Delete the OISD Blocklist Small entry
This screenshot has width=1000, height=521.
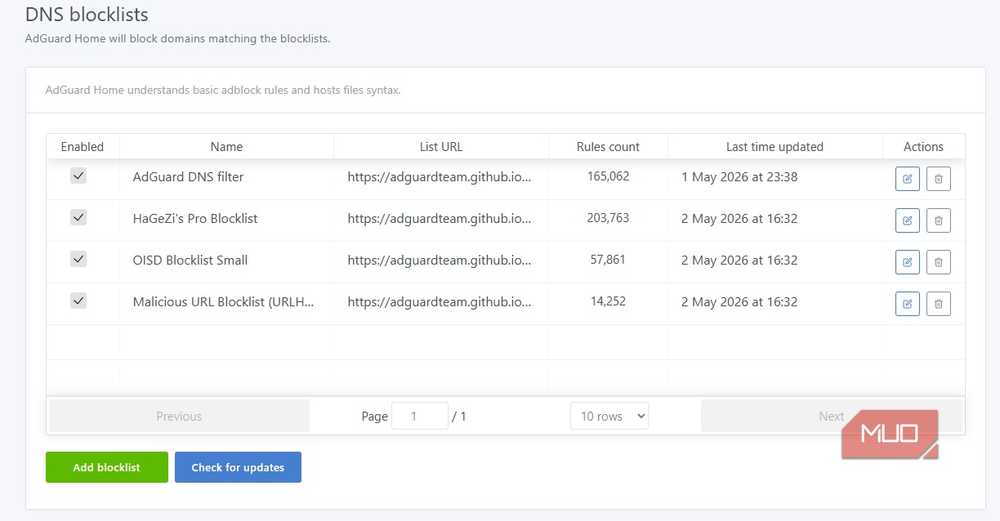click(x=938, y=262)
